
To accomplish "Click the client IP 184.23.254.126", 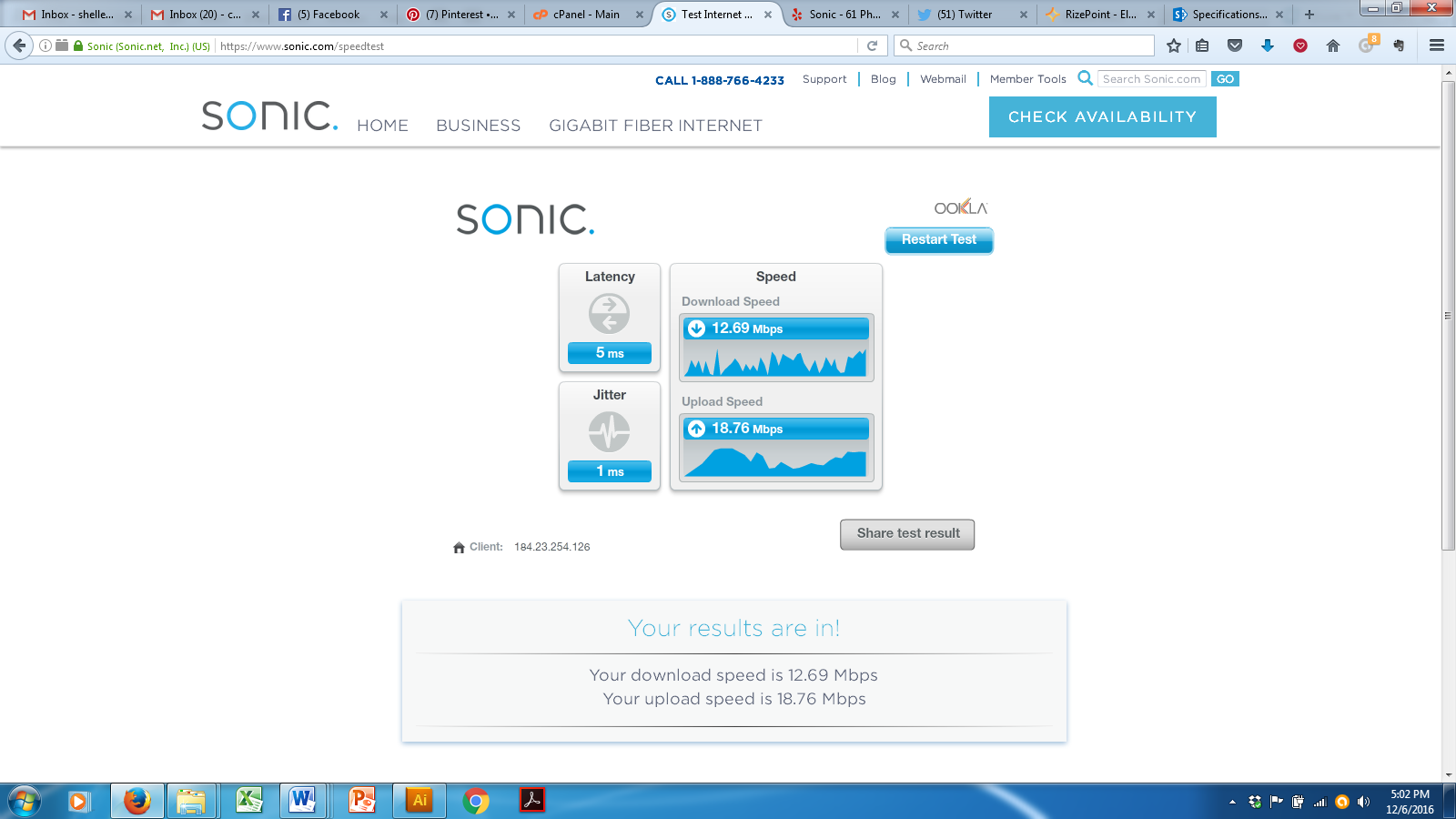I will (551, 547).
